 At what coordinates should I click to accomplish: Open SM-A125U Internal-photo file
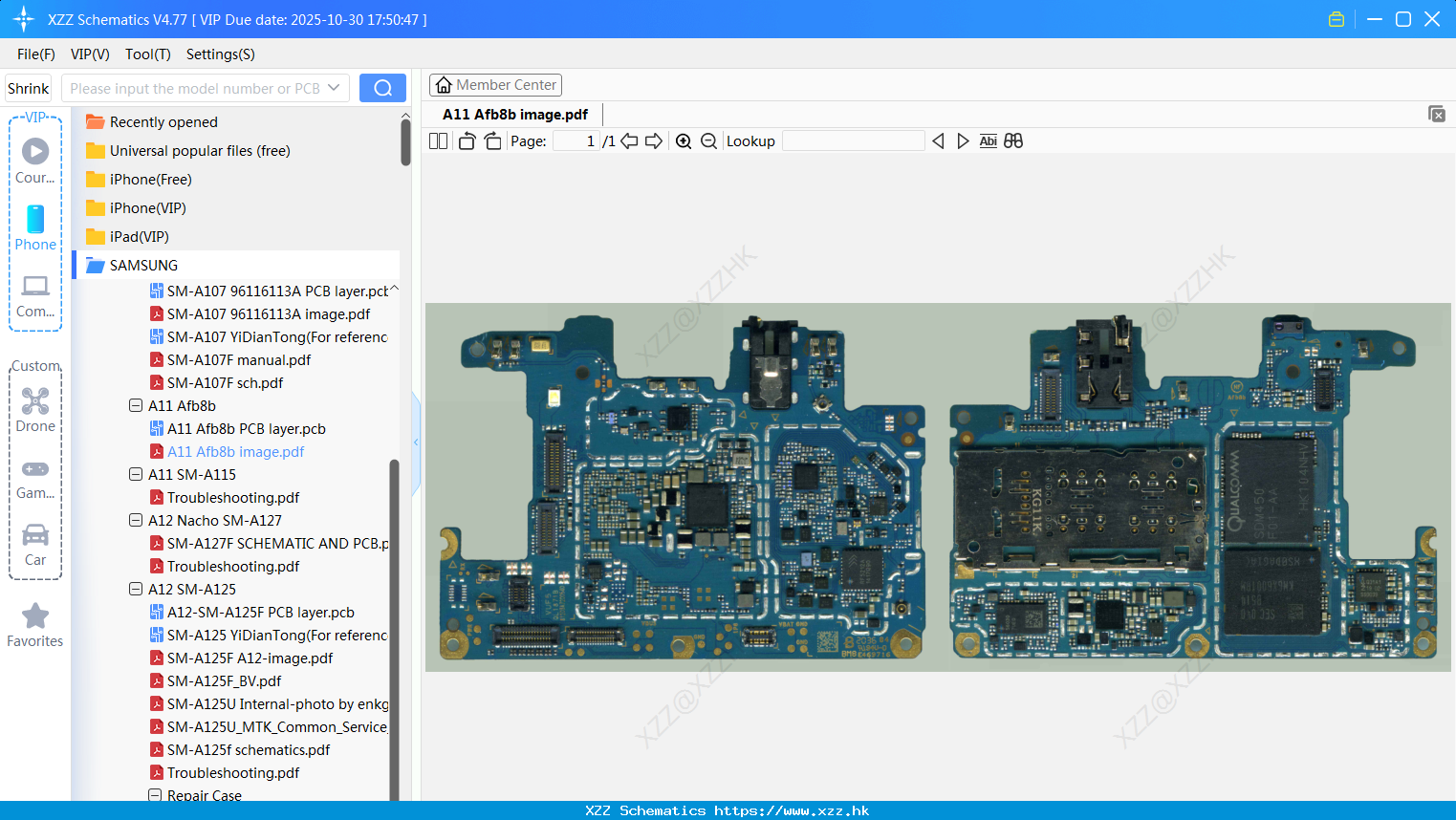click(x=277, y=703)
